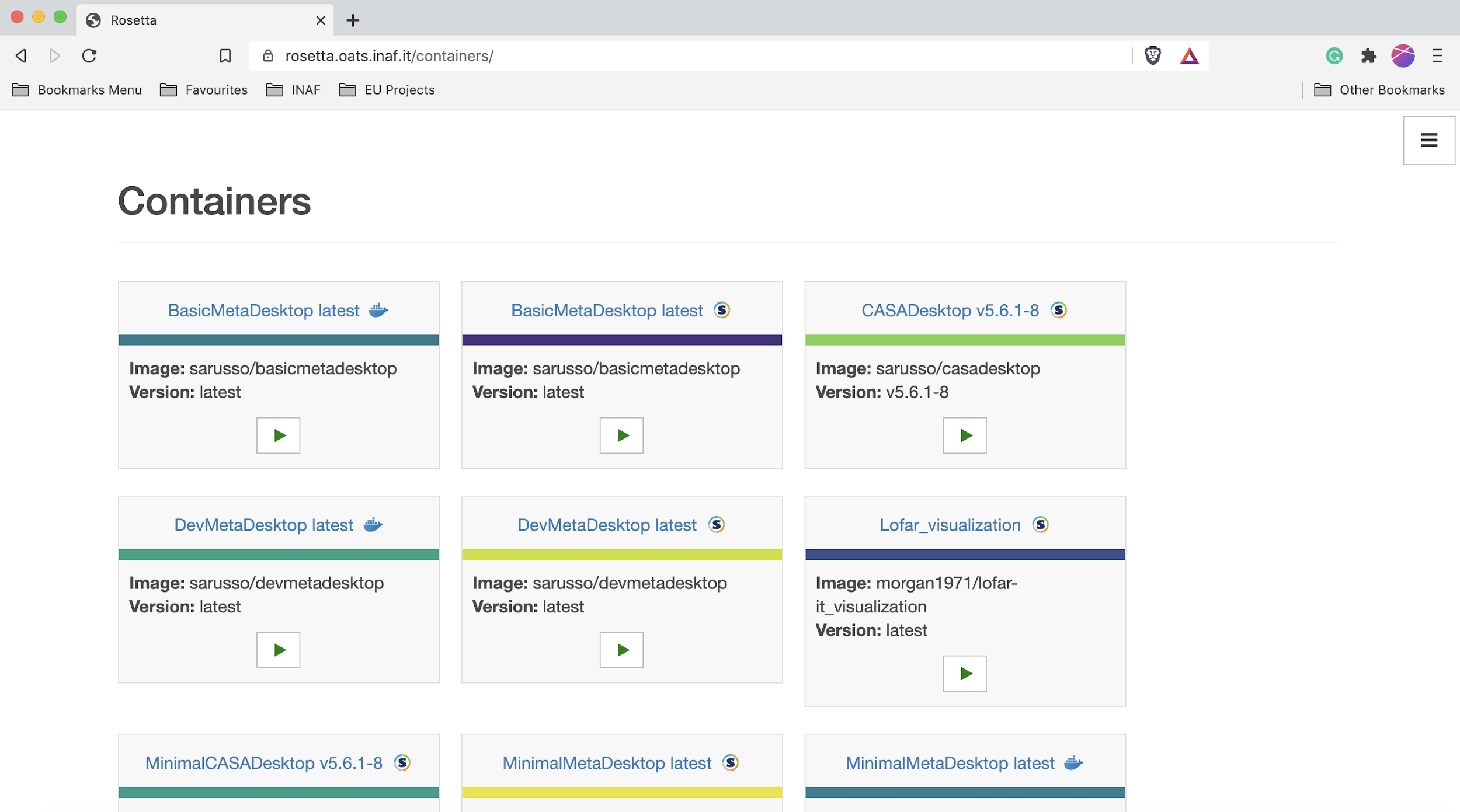1460x812 pixels.
Task: Open the Extensions puzzle piece menu
Action: coord(1368,56)
